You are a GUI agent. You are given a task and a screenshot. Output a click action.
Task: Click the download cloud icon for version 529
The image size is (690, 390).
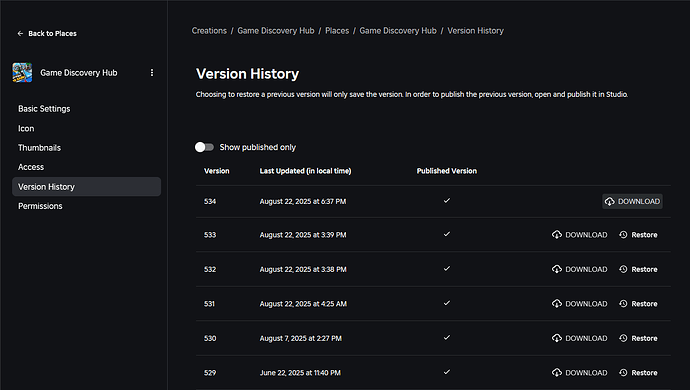click(x=557, y=372)
